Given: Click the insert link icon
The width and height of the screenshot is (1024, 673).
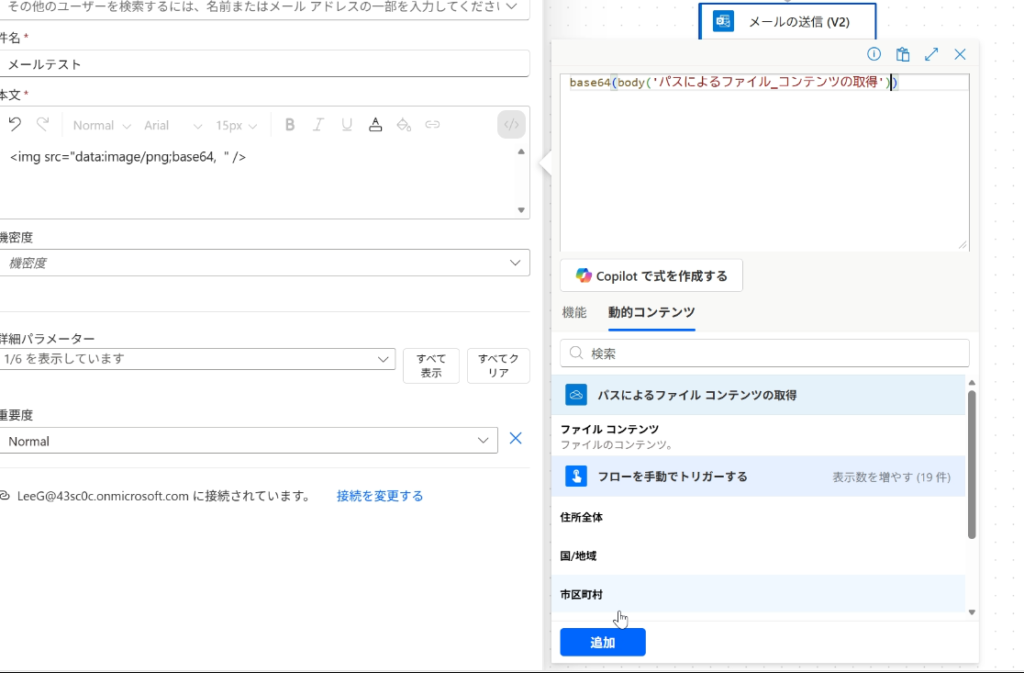Looking at the screenshot, I should point(433,125).
